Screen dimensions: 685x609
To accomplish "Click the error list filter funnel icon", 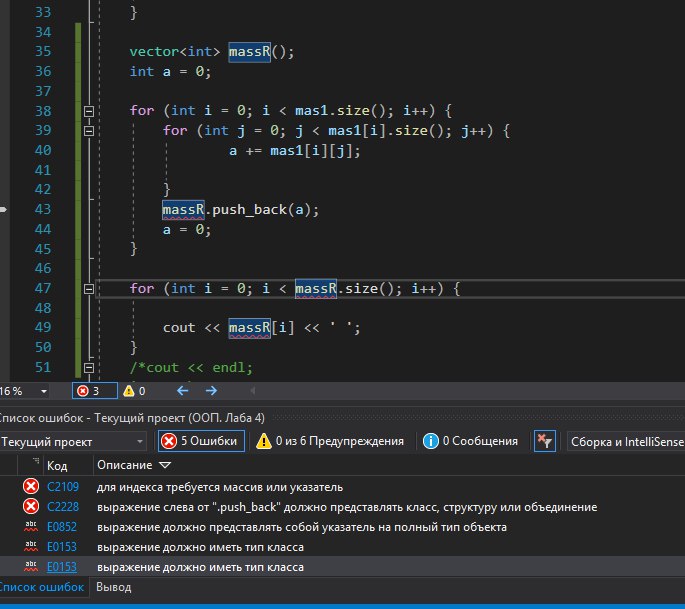I will coord(544,441).
